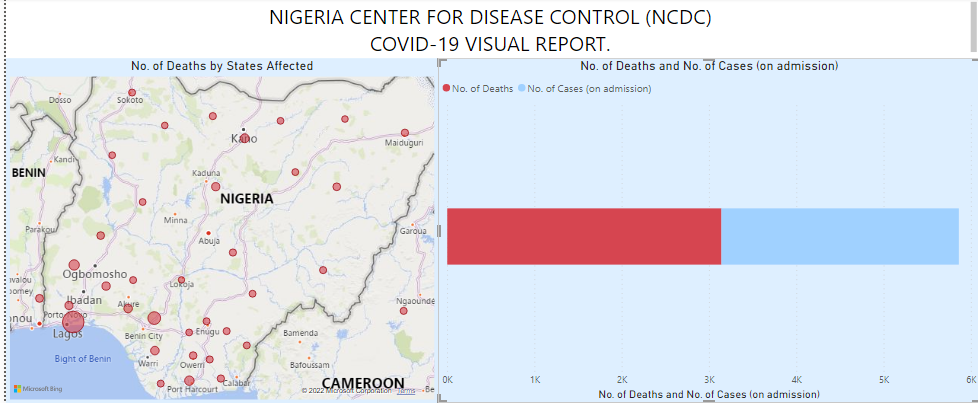Image resolution: width=978 pixels, height=403 pixels.
Task: Click the bubble at Port Harcourt
Action: point(189,380)
